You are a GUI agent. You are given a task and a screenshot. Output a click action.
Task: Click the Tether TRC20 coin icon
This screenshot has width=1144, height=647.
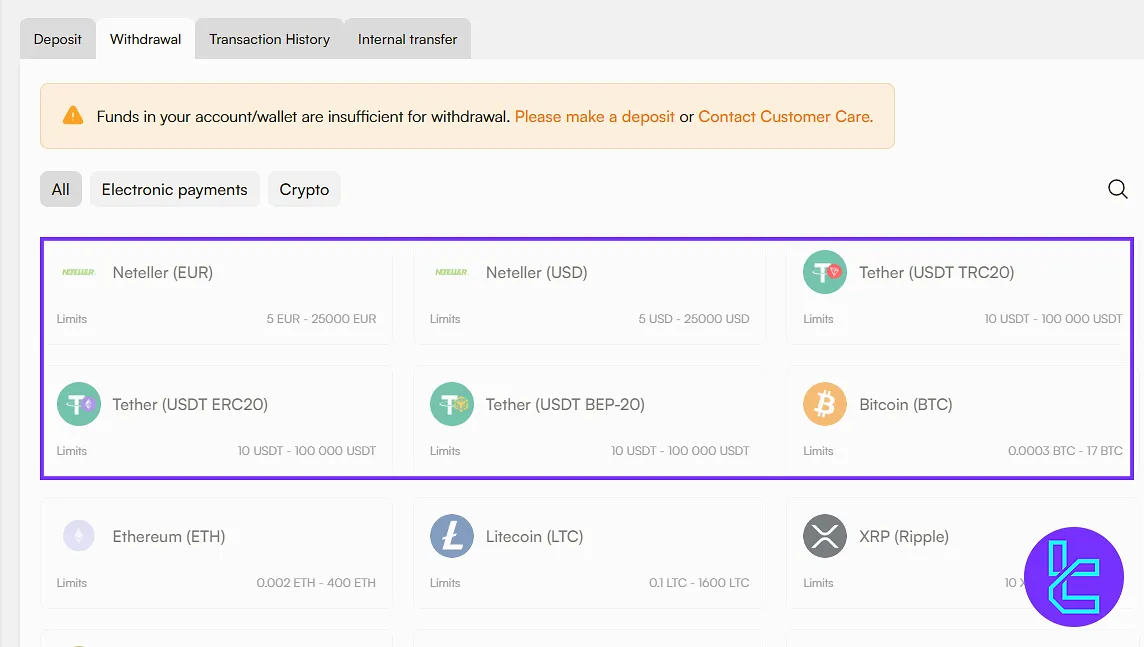pyautogui.click(x=825, y=272)
